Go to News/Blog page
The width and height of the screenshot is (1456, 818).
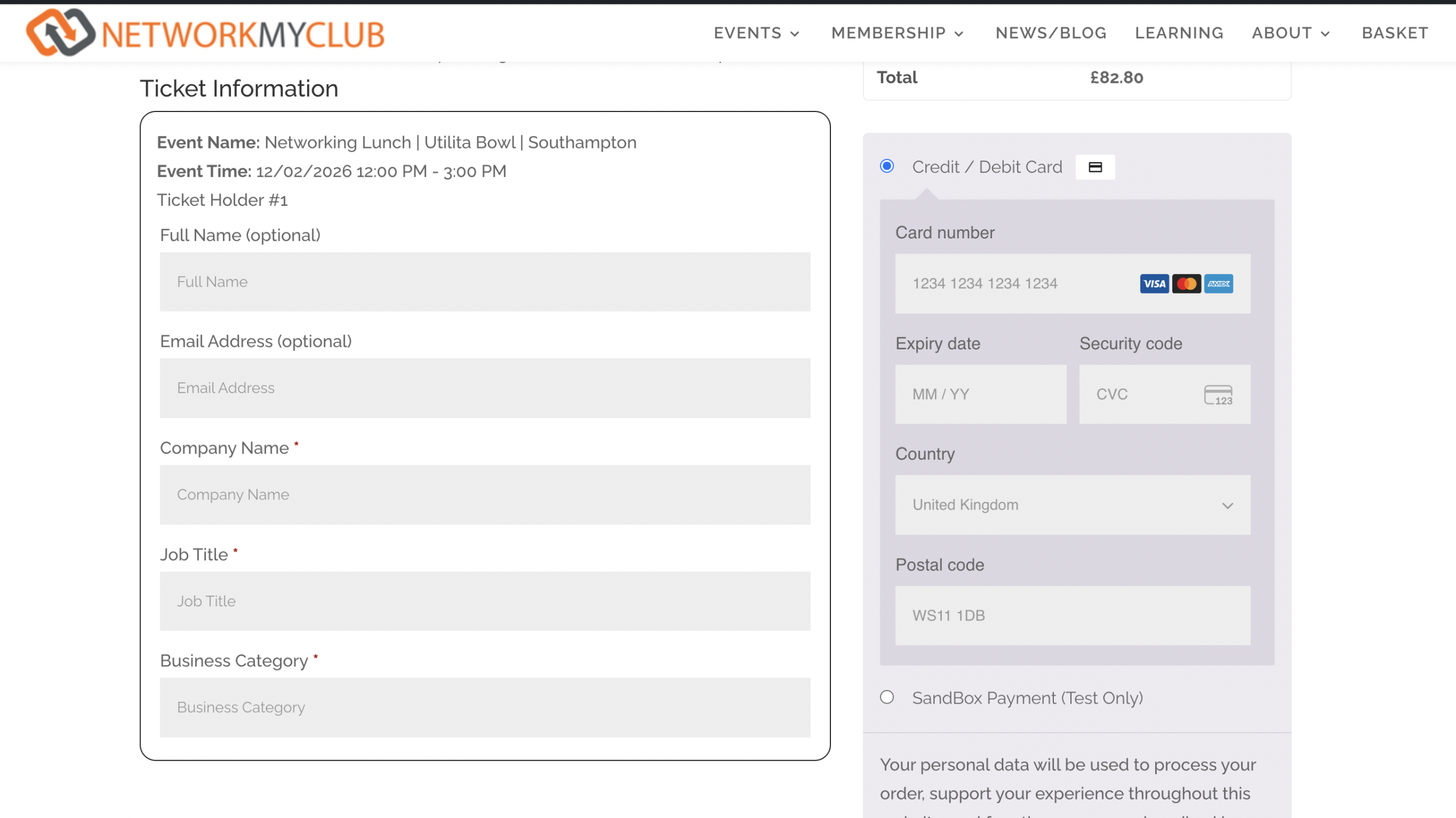pyautogui.click(x=1050, y=33)
